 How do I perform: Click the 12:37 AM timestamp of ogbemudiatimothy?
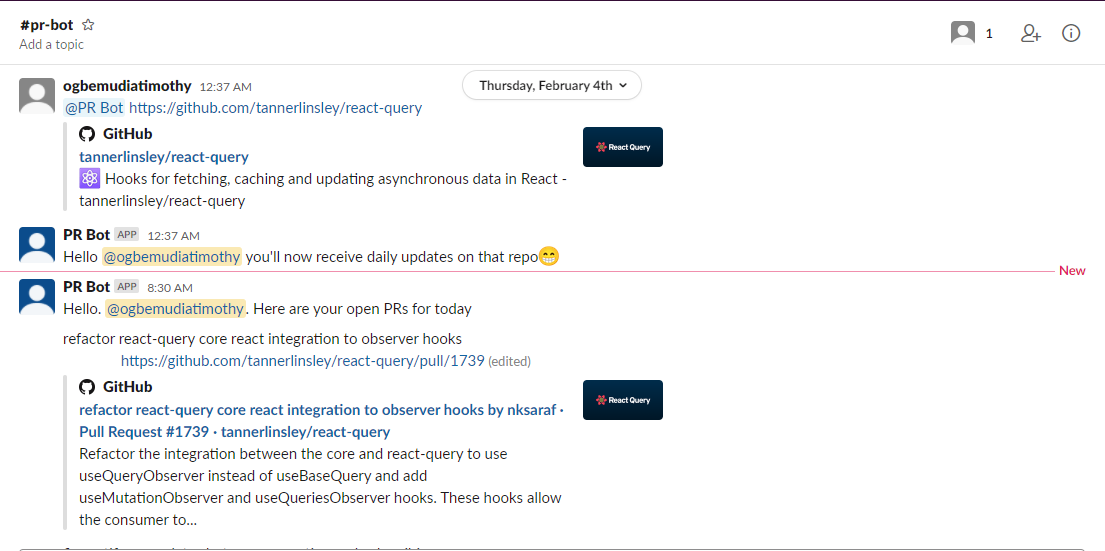pyautogui.click(x=226, y=87)
